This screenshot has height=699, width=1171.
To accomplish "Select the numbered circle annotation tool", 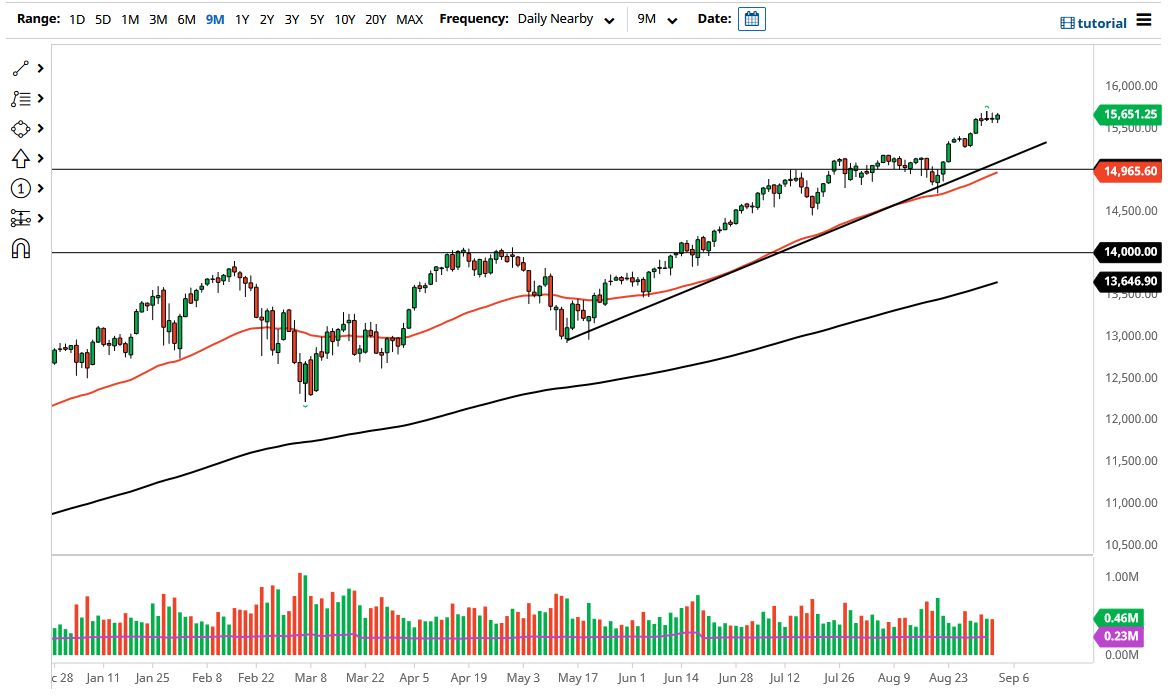I will point(20,188).
